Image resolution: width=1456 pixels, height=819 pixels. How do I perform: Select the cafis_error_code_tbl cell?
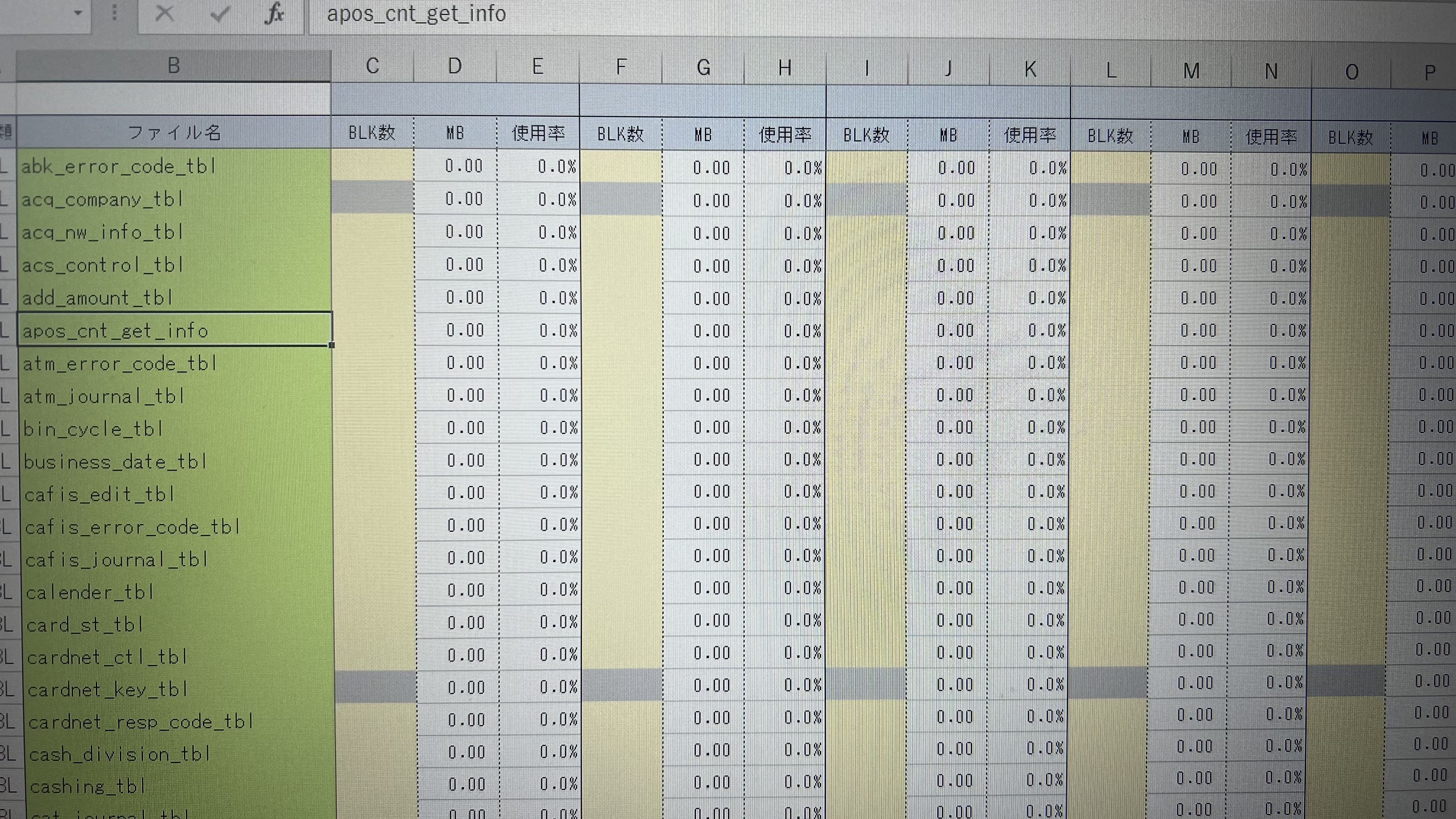tap(178, 527)
